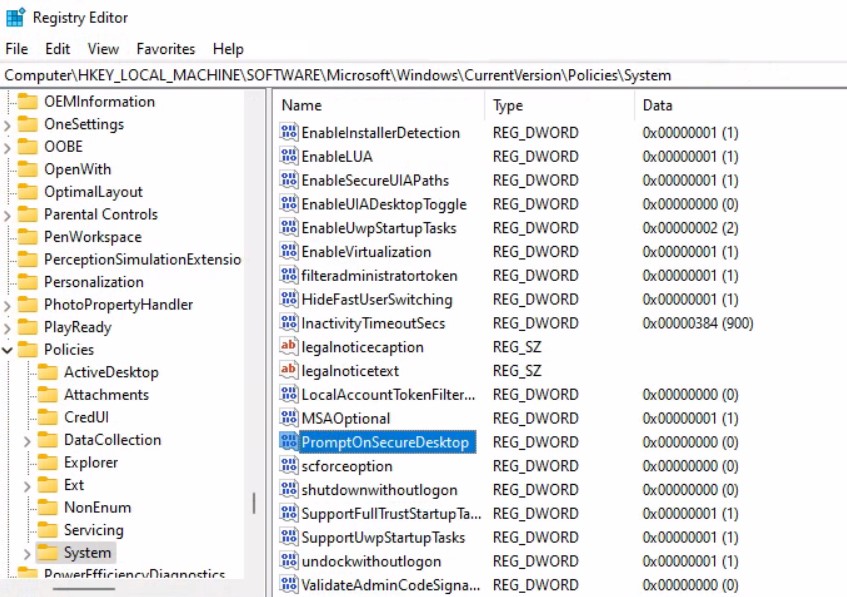Select the PerceptionSimulationExtensio key
Screen dimensions: 847x597
click(143, 259)
